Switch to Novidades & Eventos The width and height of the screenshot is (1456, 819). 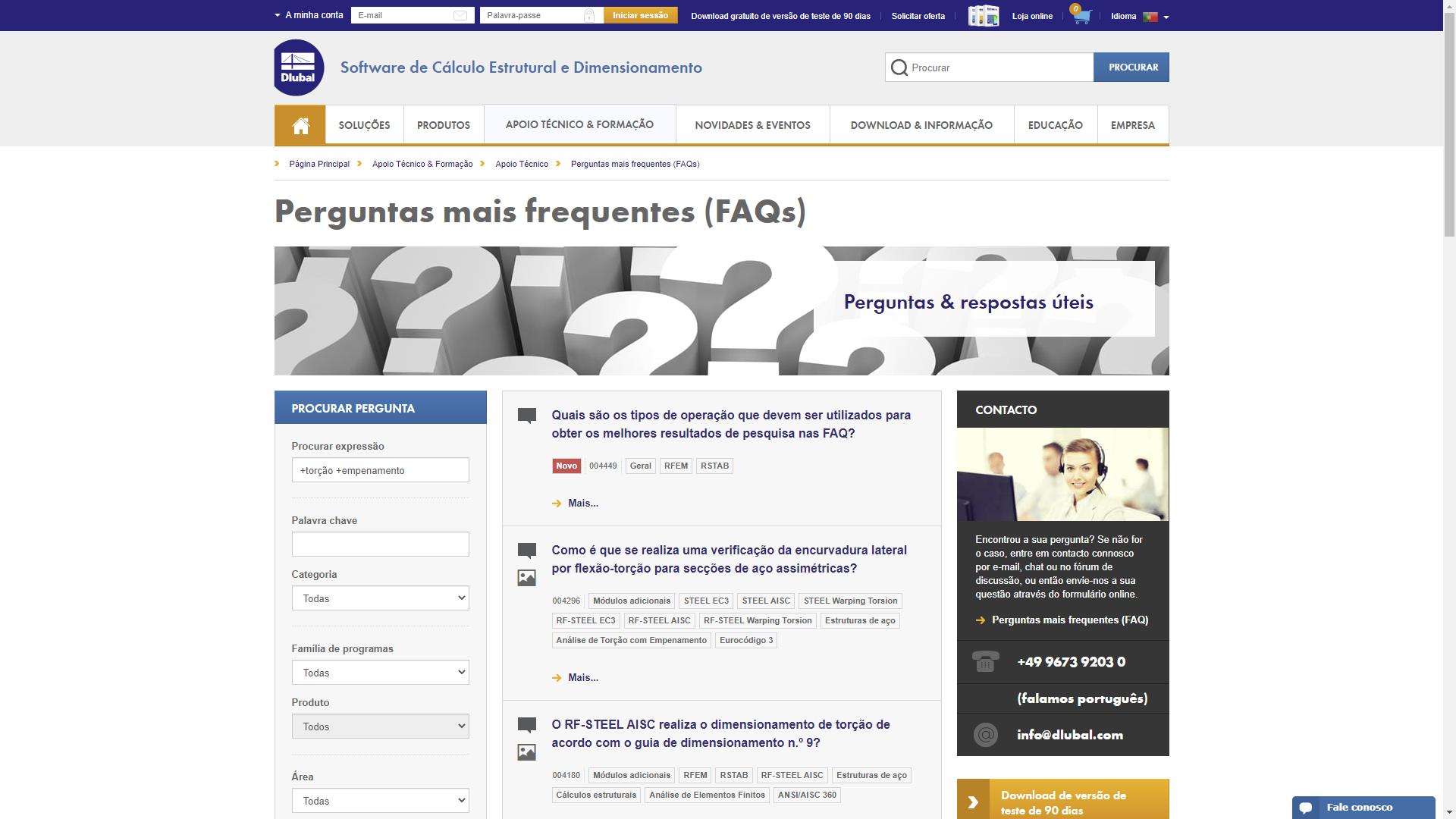click(752, 124)
